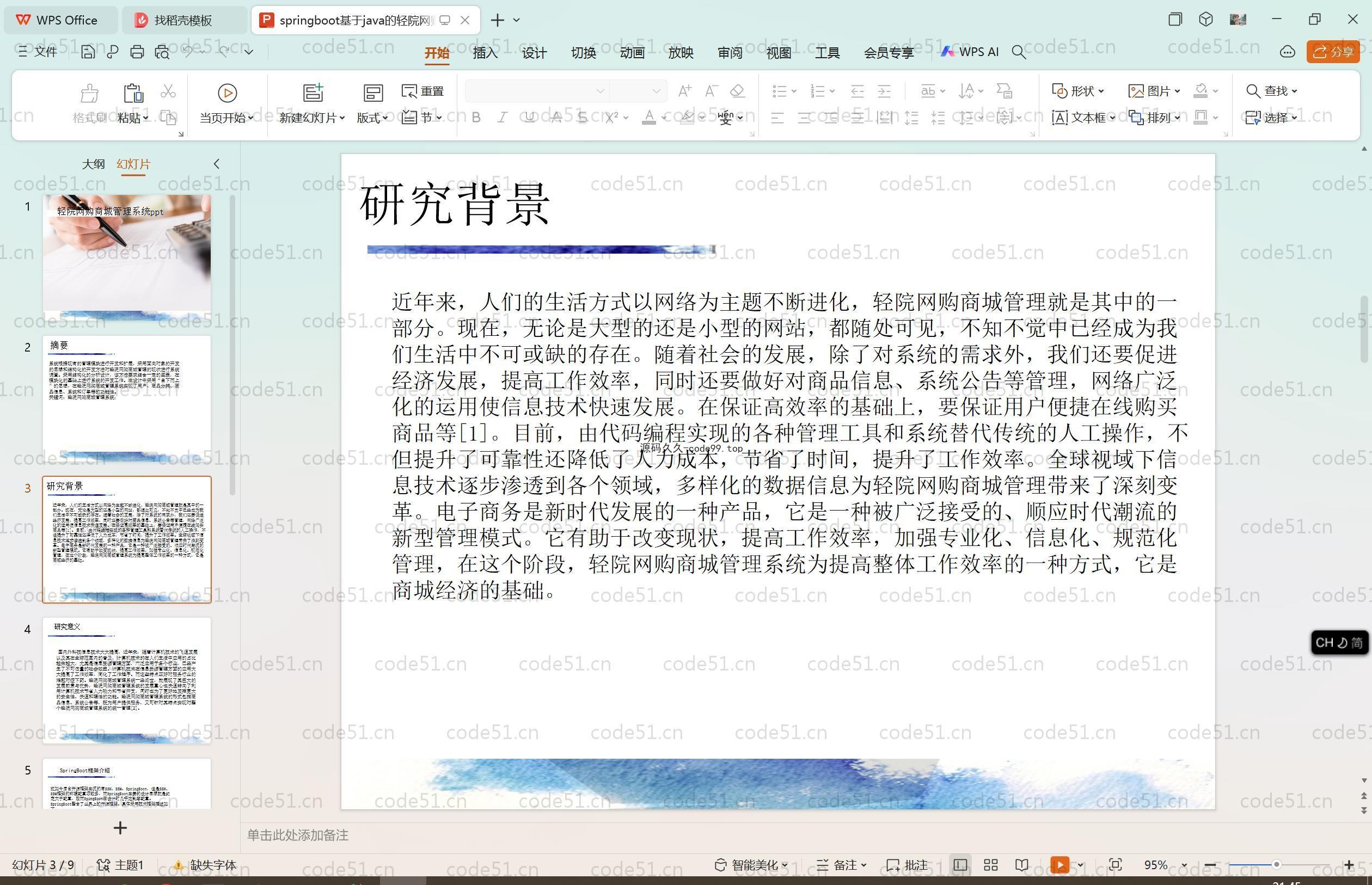Click the Copy icon below scissors
1372x885 pixels.
168,118
